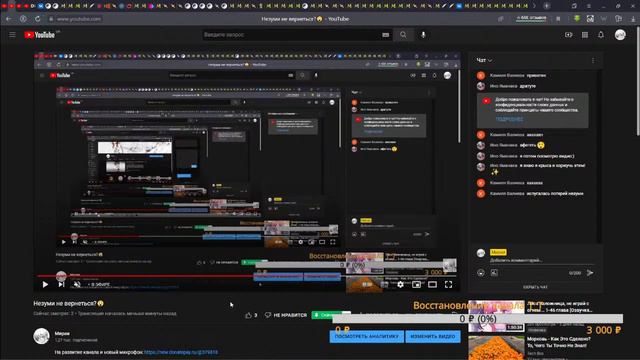Open the orange carrots video thumbnail

(x=496, y=348)
